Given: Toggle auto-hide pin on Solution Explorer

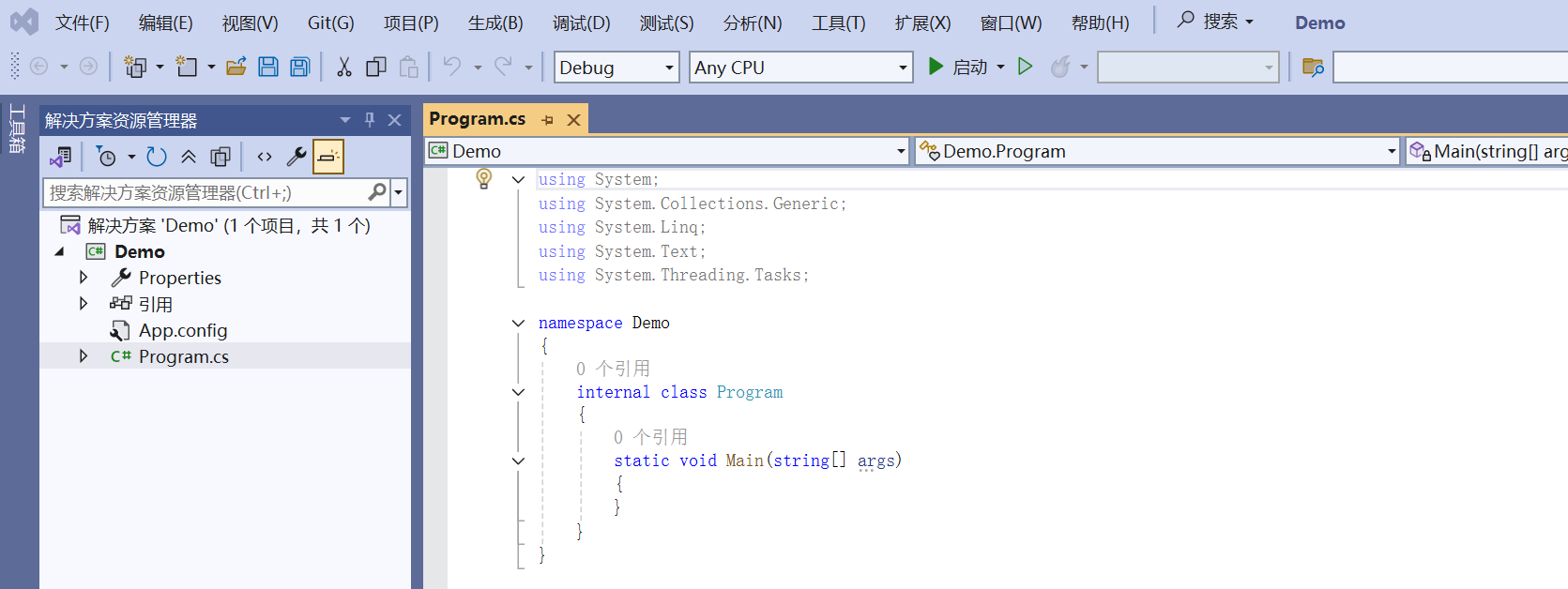Looking at the screenshot, I should click(370, 120).
